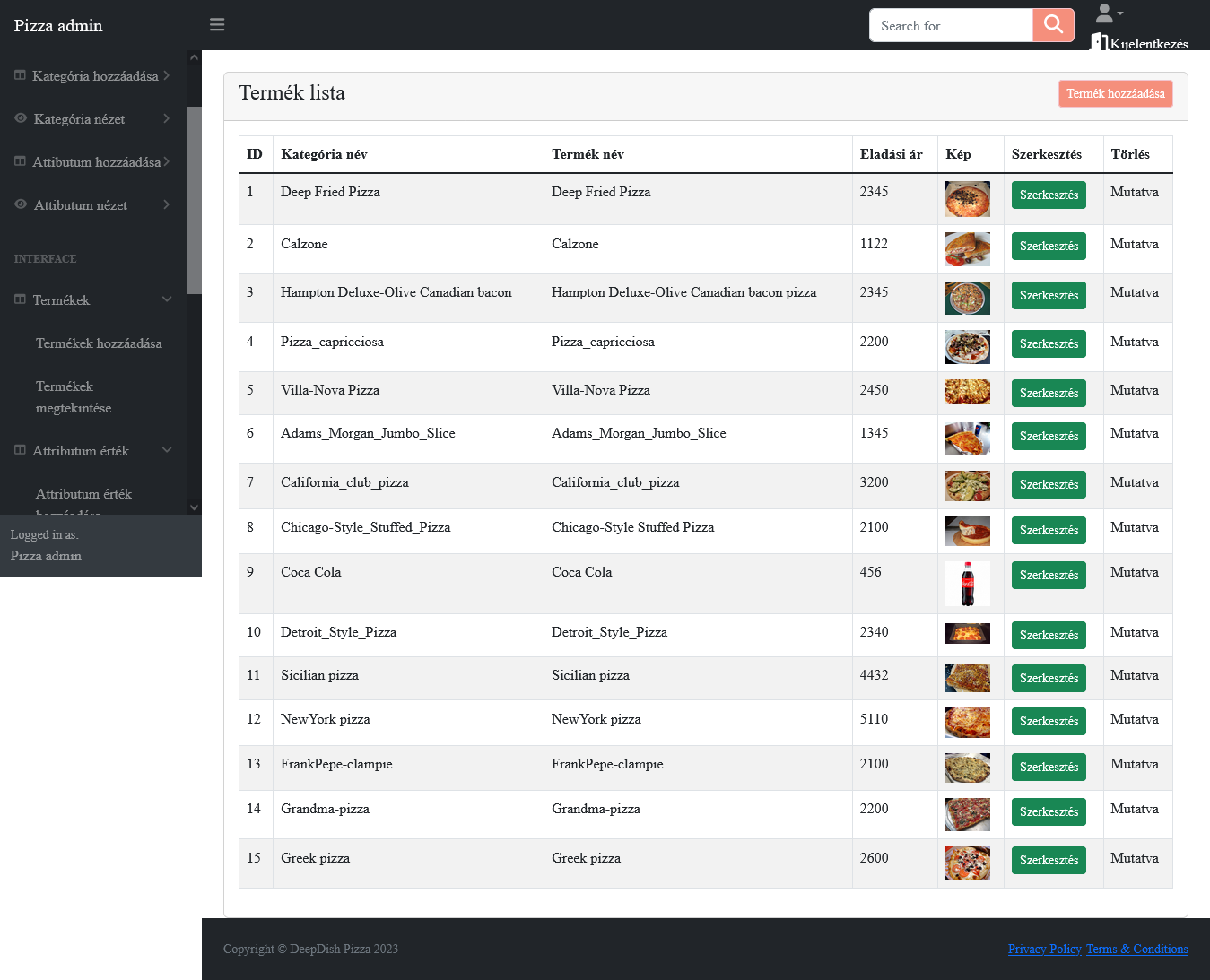Click Mutatva for Deep Fried Pizza row
Screen dimensions: 1210x980
pos(1134,192)
